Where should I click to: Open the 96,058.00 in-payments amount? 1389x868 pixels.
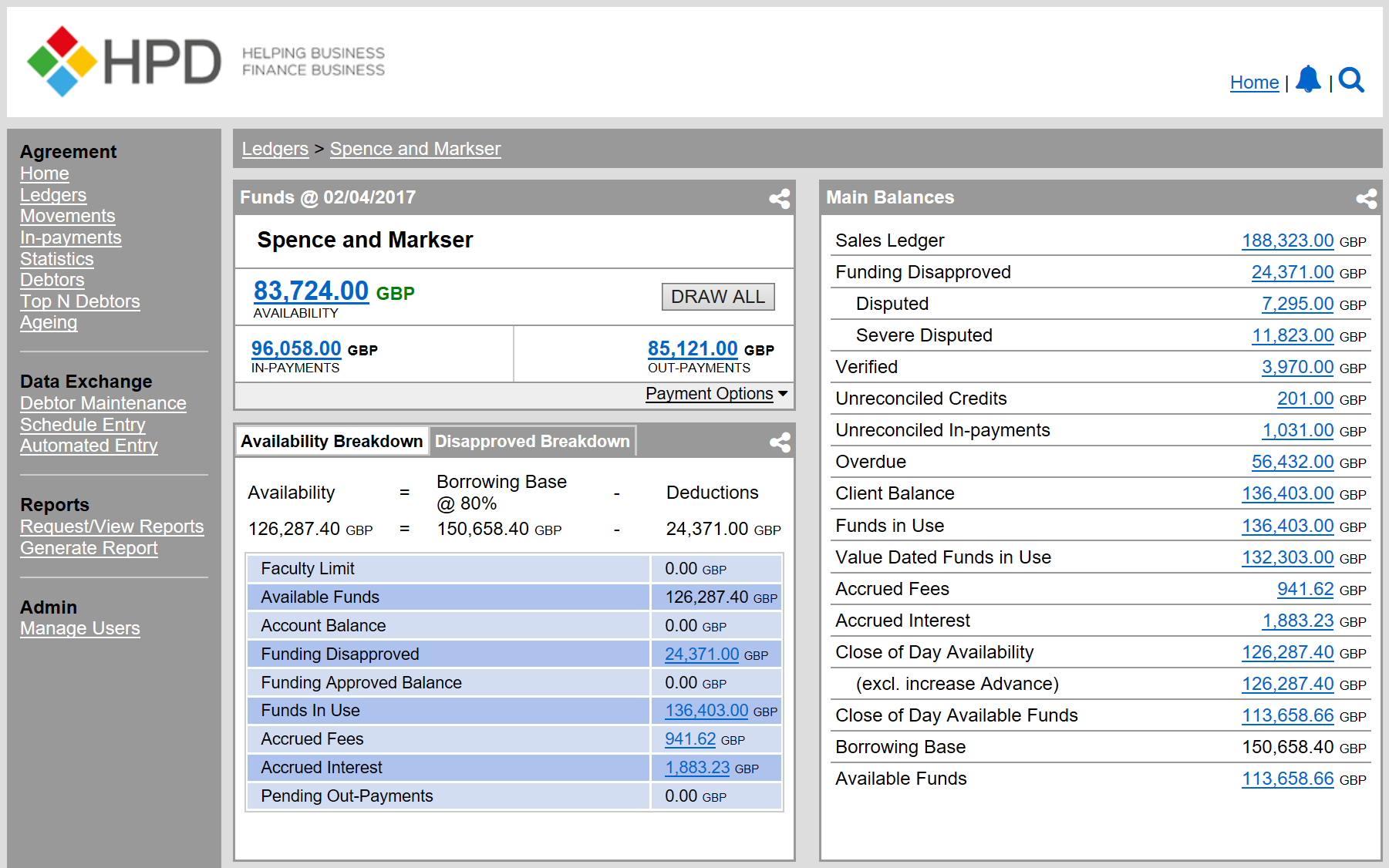coord(296,348)
